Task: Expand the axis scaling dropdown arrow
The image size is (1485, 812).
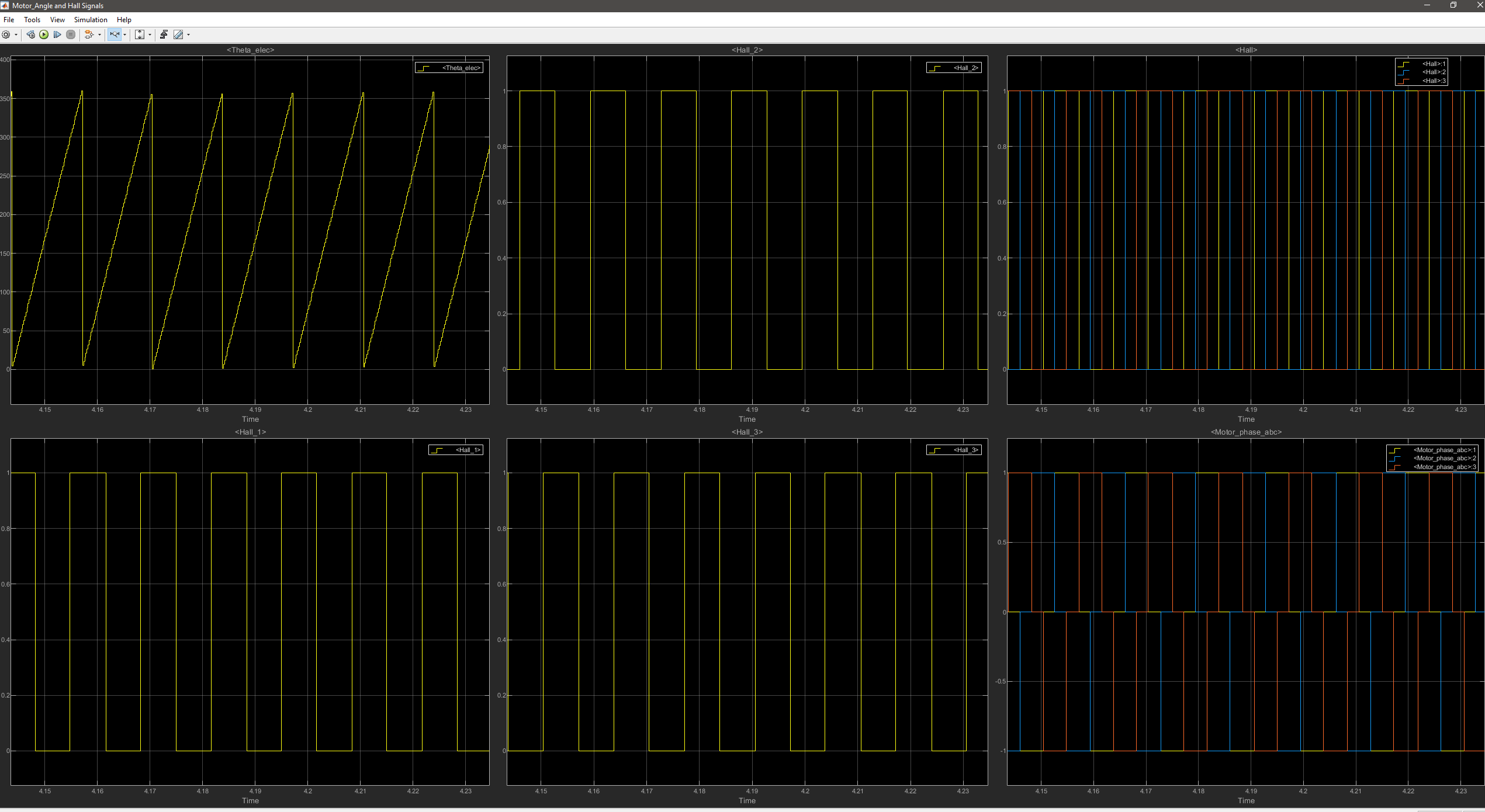Action: (x=150, y=35)
